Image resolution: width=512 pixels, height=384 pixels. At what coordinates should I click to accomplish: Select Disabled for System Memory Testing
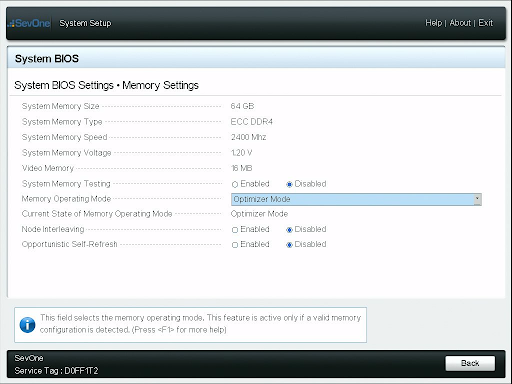[289, 184]
